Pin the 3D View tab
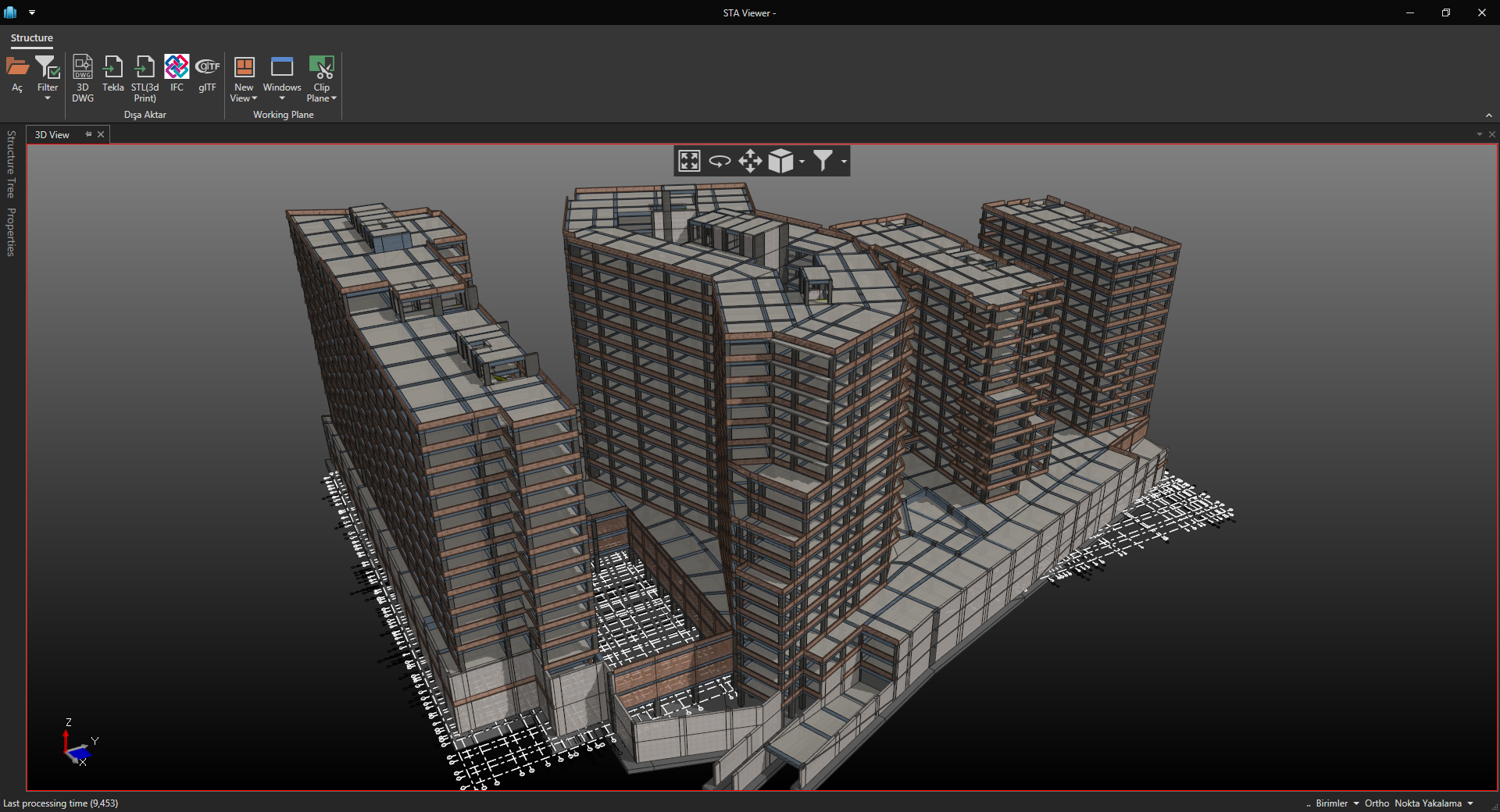The image size is (1500, 812). pos(88,134)
